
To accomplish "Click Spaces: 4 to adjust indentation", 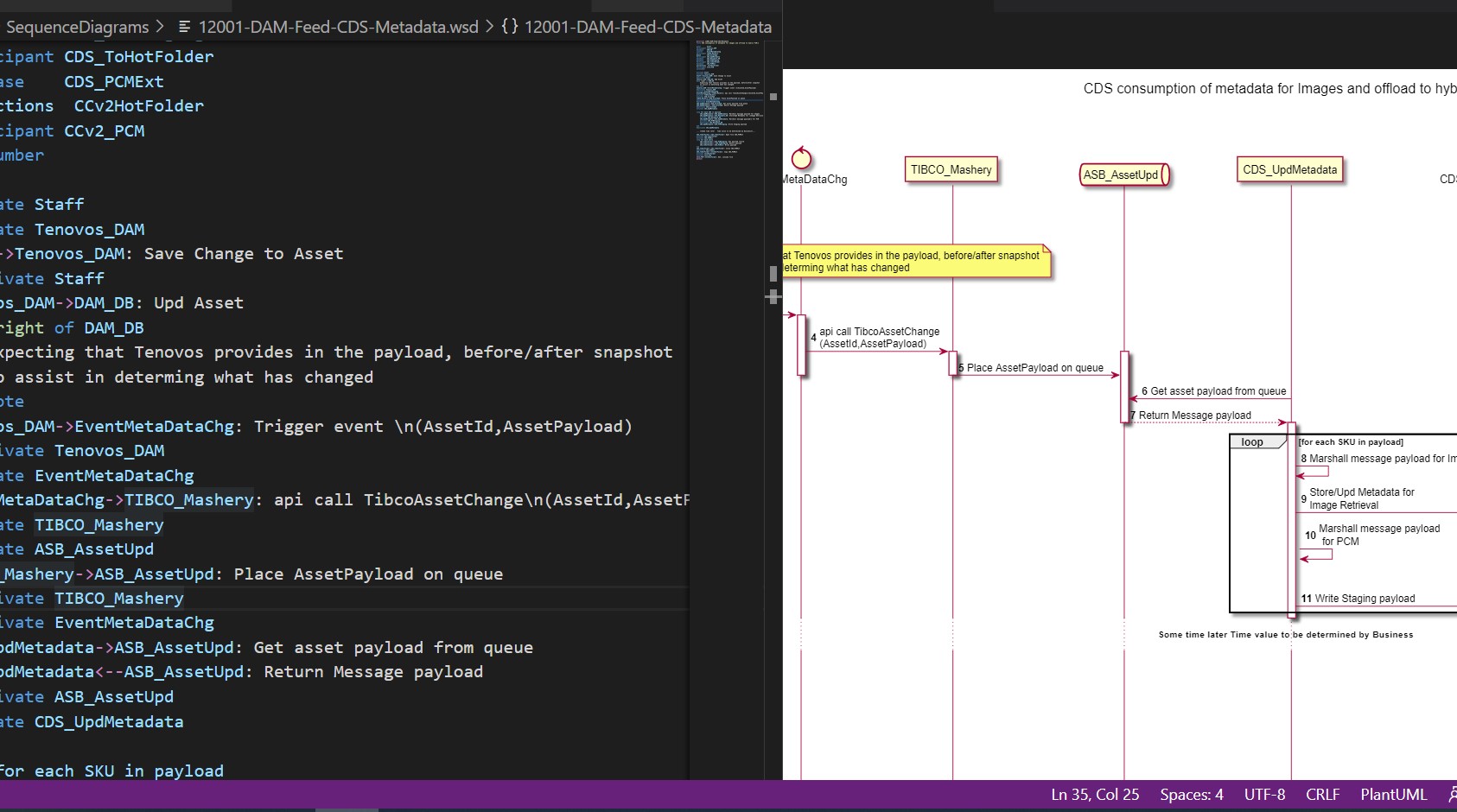I will [x=1191, y=794].
